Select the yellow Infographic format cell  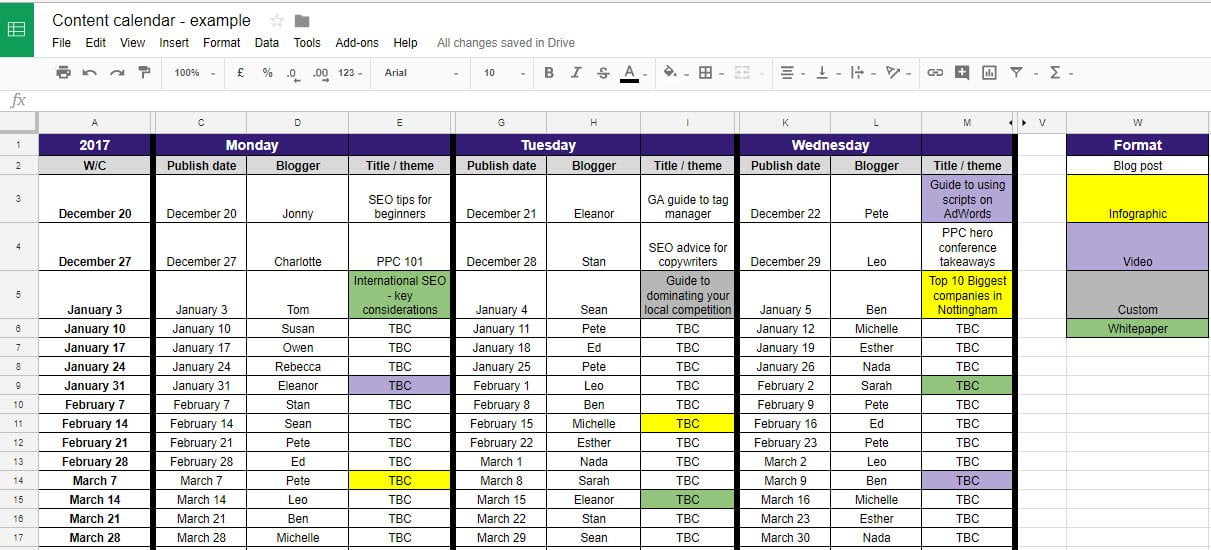tap(1138, 199)
